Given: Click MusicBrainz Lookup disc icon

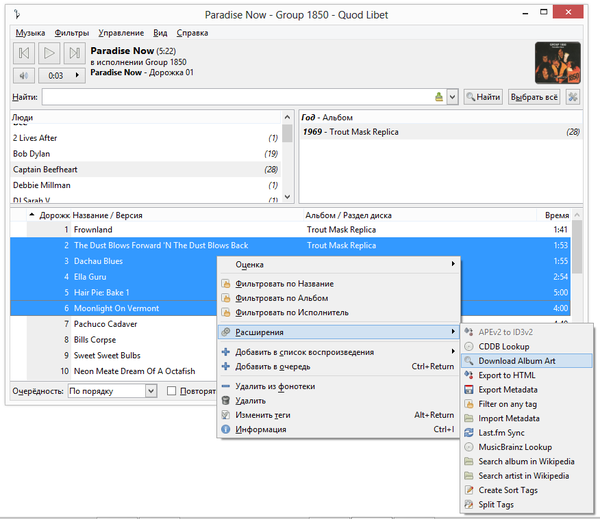Looking at the screenshot, I should click(469, 447).
